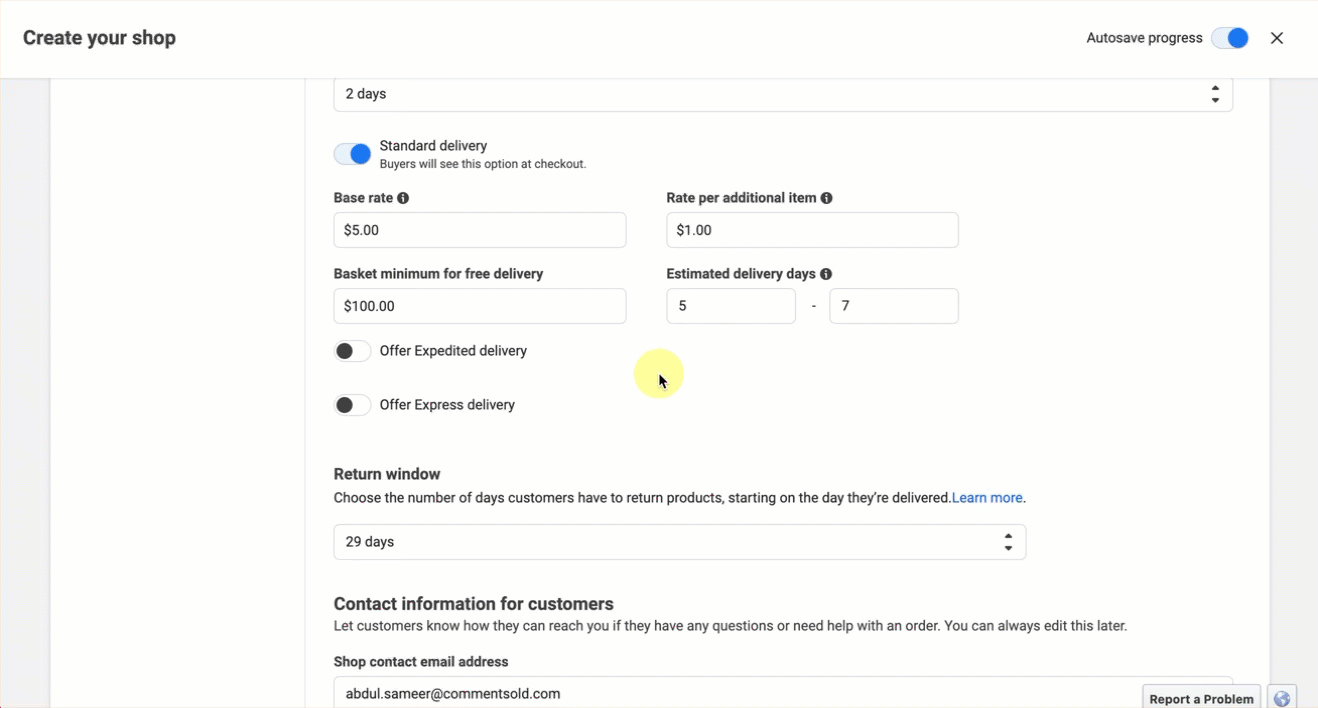Viewport: 1318px width, 708px height.
Task: Click the Create your shop heading
Action: [x=99, y=38]
